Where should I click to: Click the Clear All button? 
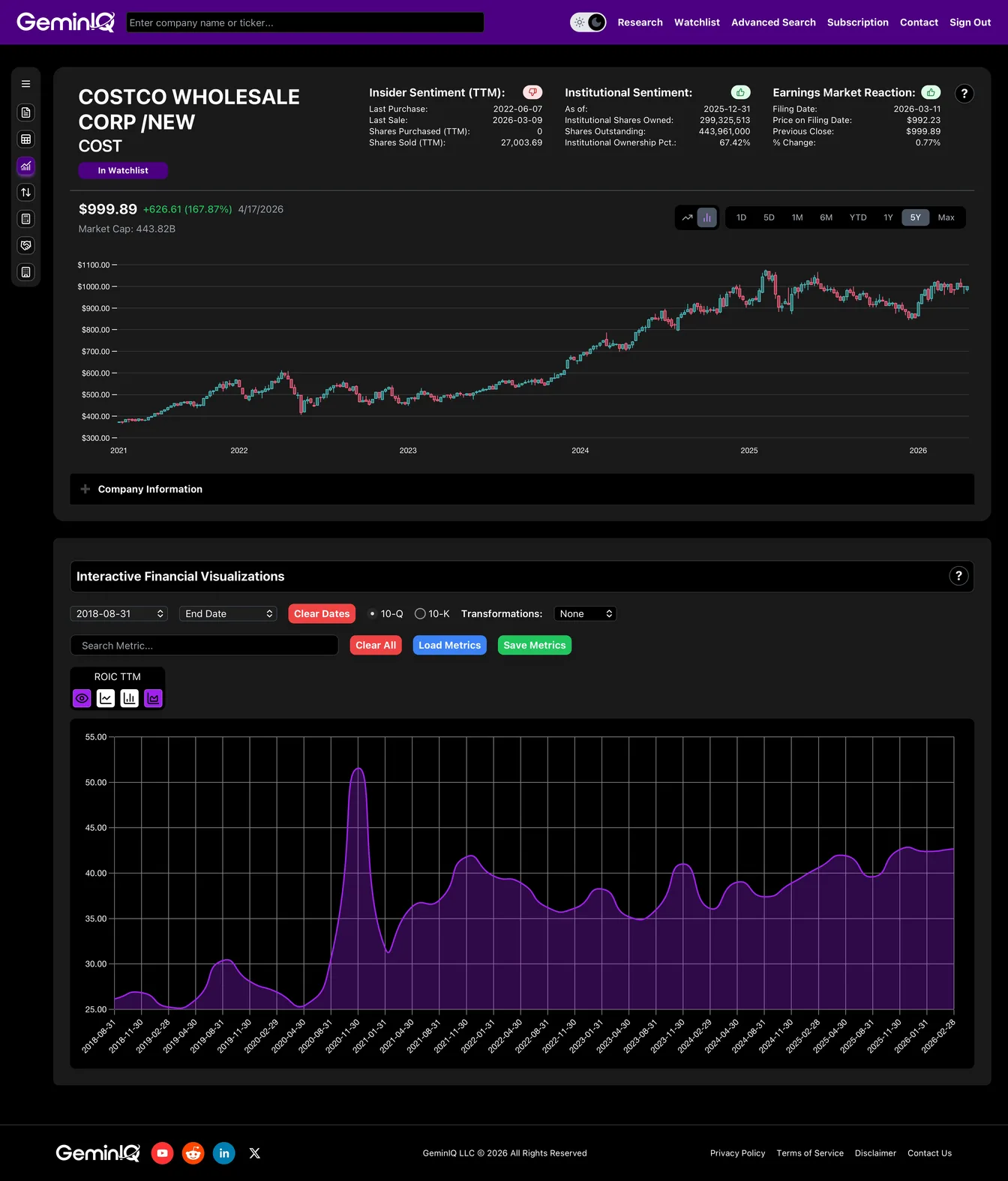(x=376, y=645)
